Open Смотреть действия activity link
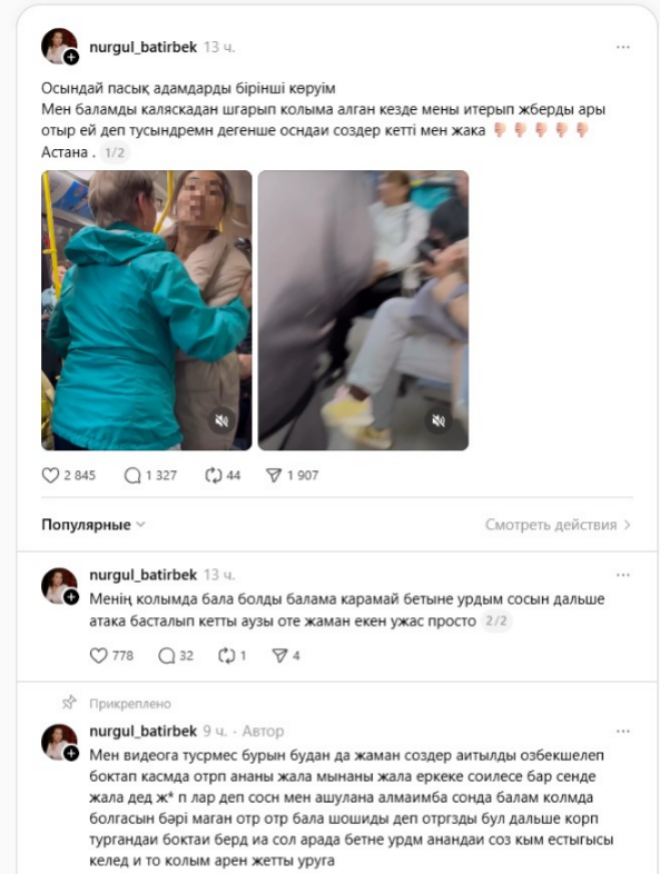The width and height of the screenshot is (660, 874). (x=558, y=525)
